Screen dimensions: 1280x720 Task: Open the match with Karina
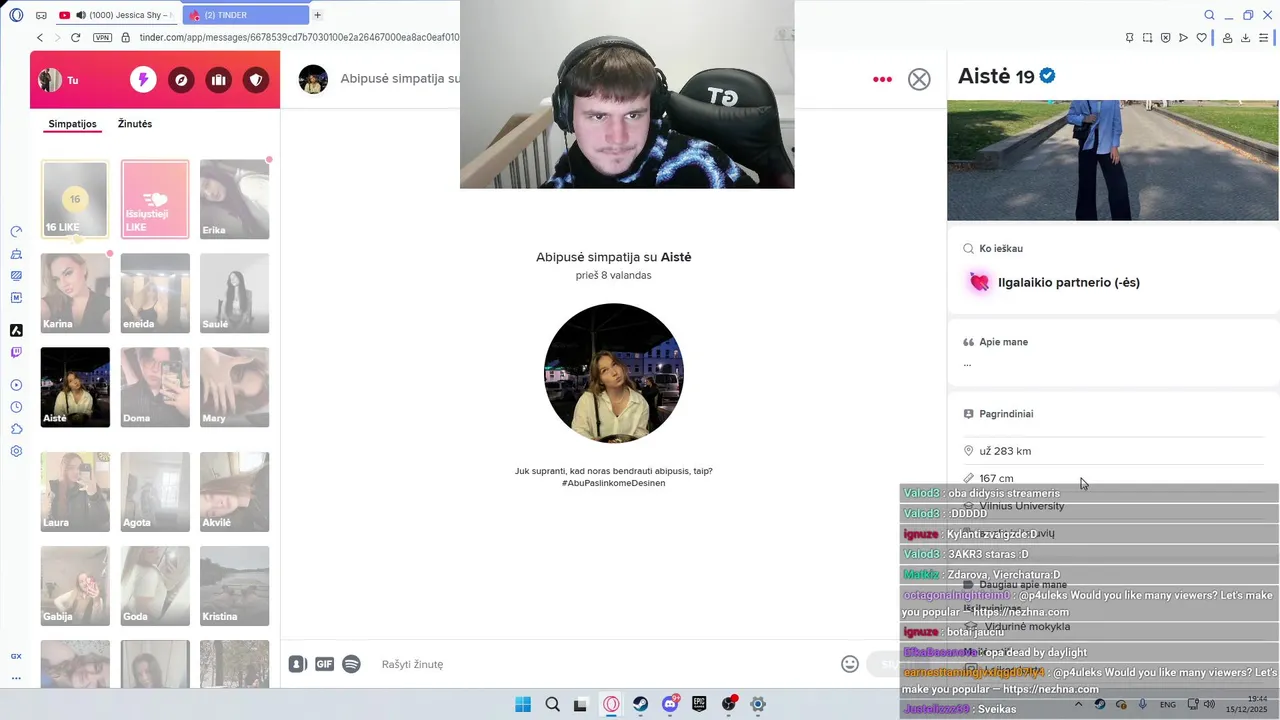click(75, 293)
